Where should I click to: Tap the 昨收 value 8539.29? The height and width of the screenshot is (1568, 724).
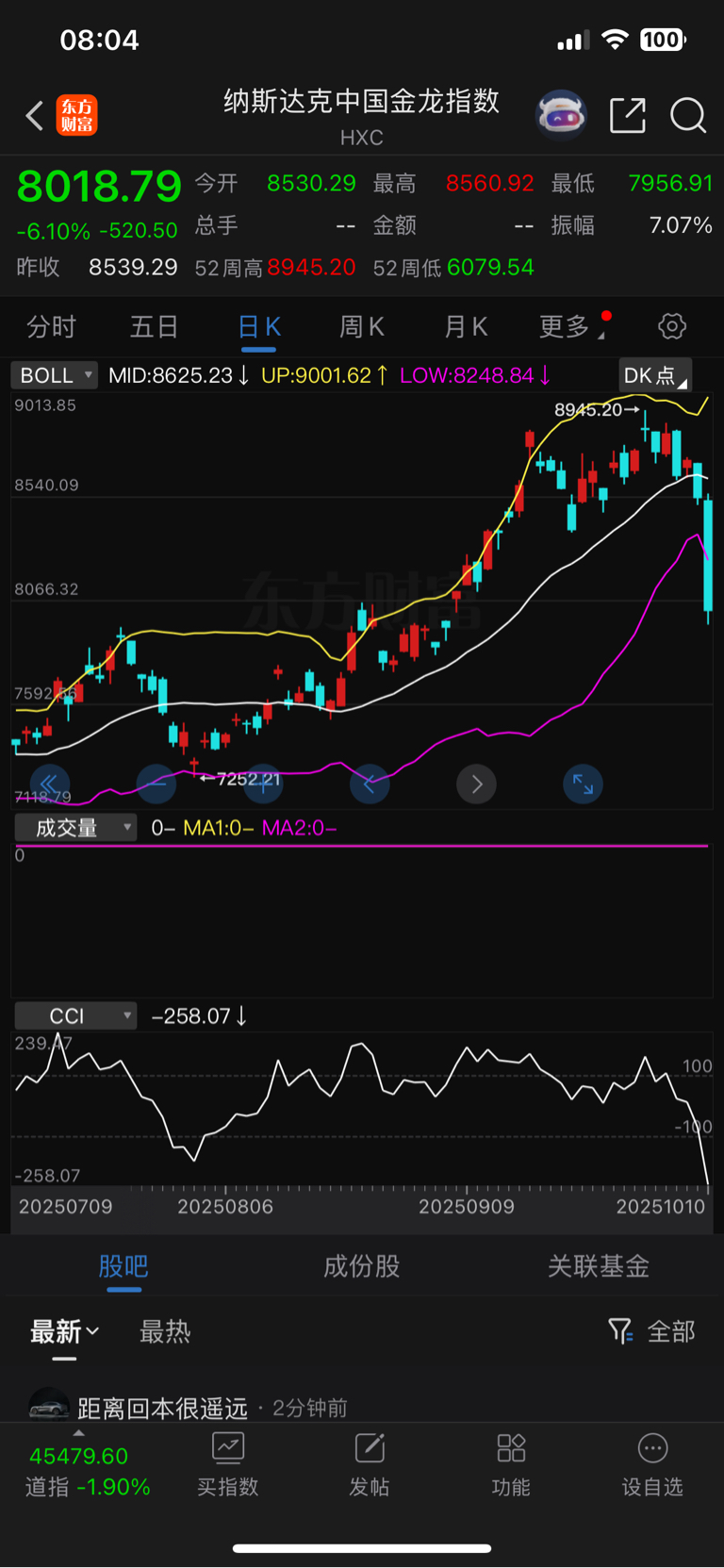[133, 268]
